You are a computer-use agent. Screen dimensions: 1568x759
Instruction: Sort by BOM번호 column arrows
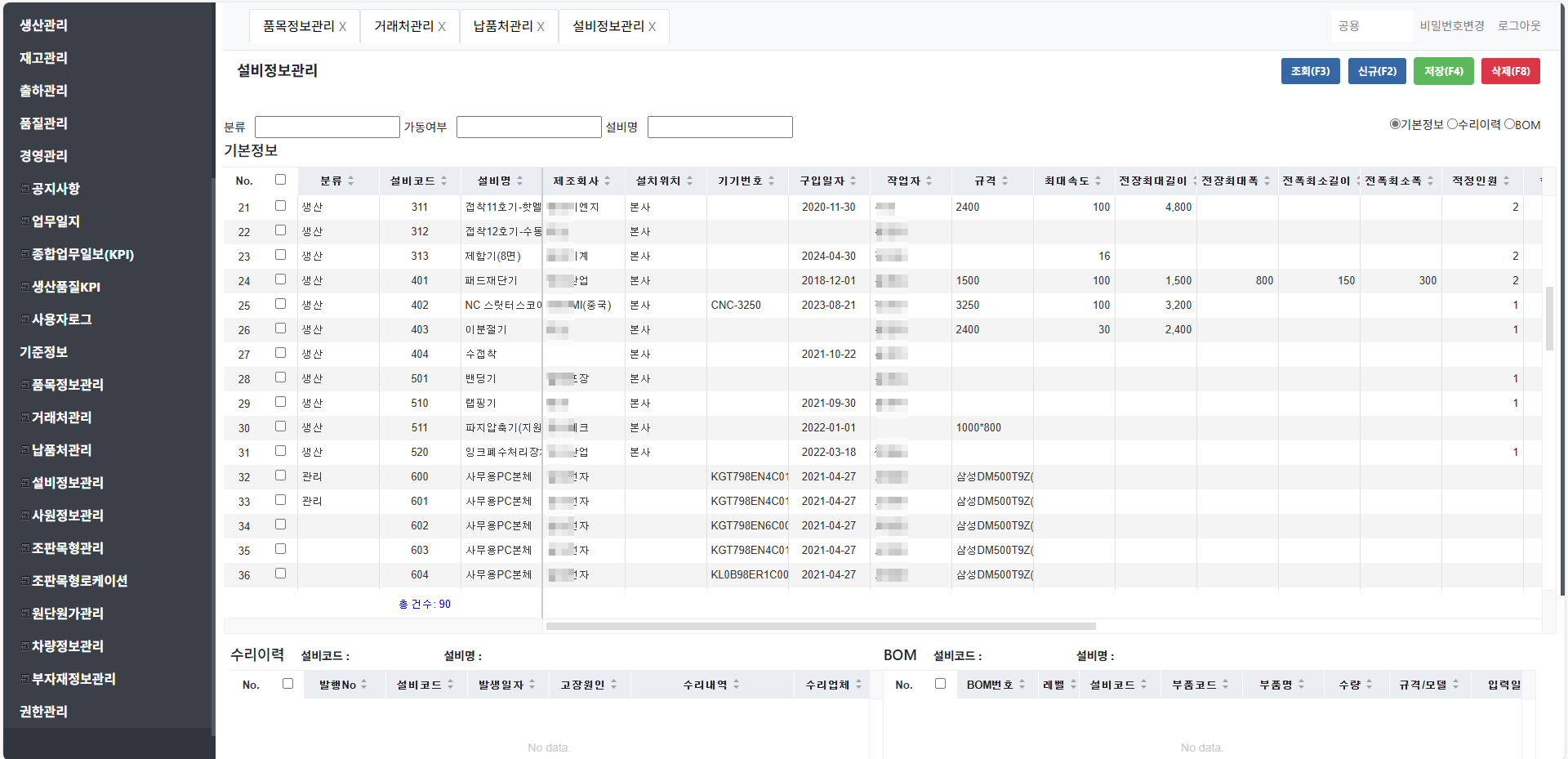point(1022,685)
